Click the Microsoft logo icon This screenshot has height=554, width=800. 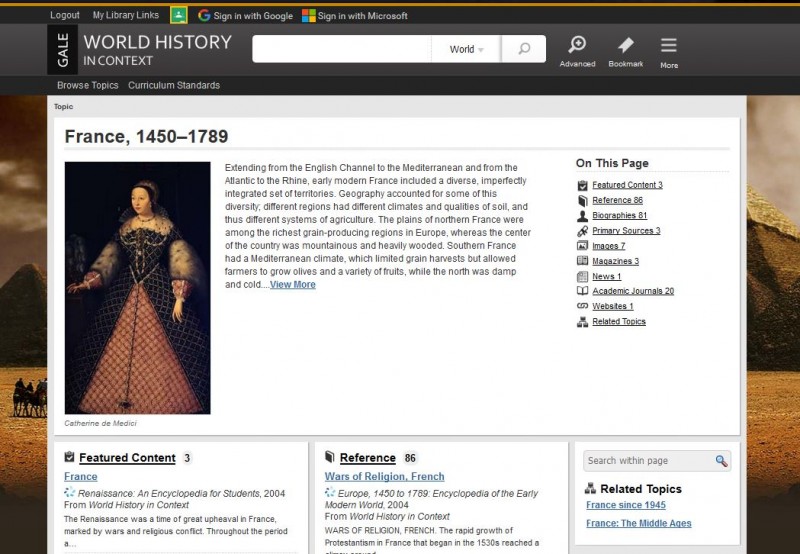click(x=309, y=16)
